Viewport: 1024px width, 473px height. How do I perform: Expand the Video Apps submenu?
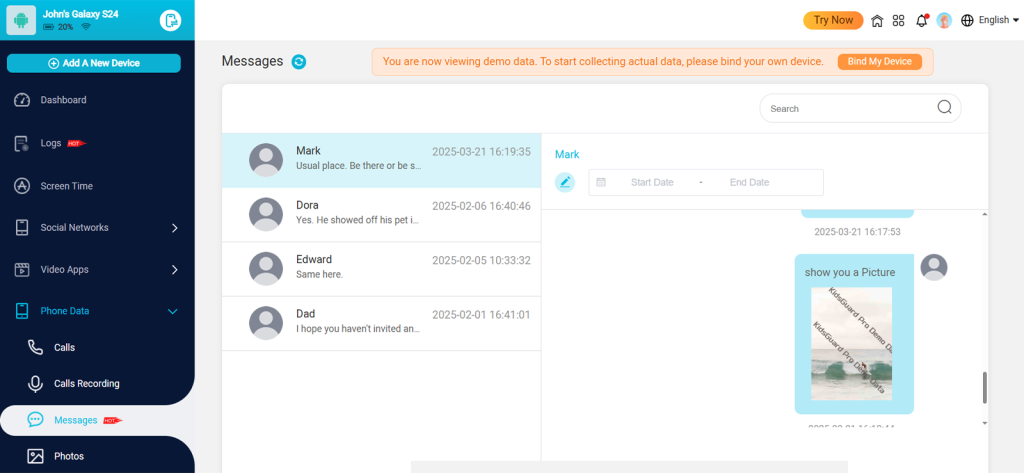click(174, 270)
